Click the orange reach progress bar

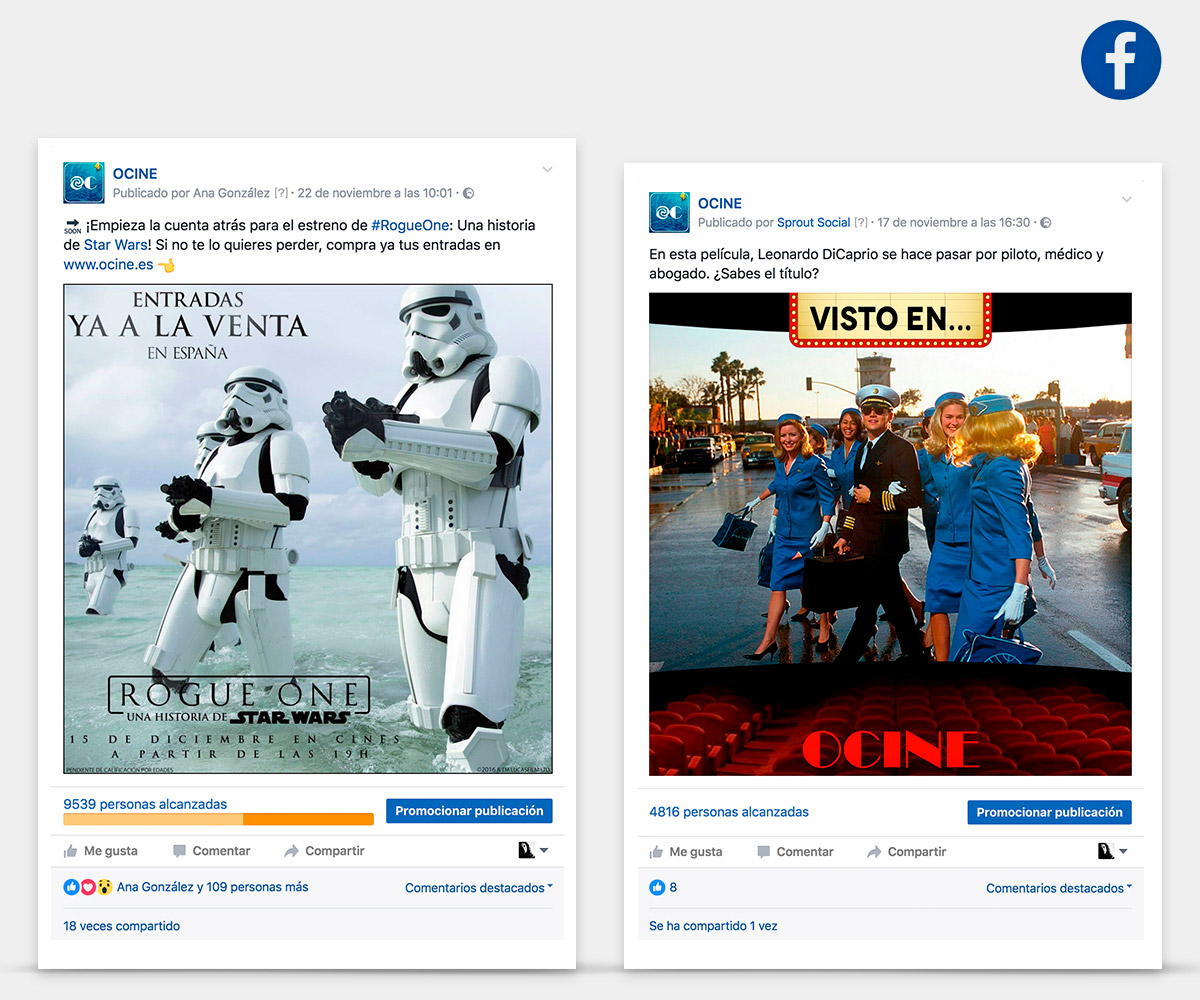coord(218,819)
